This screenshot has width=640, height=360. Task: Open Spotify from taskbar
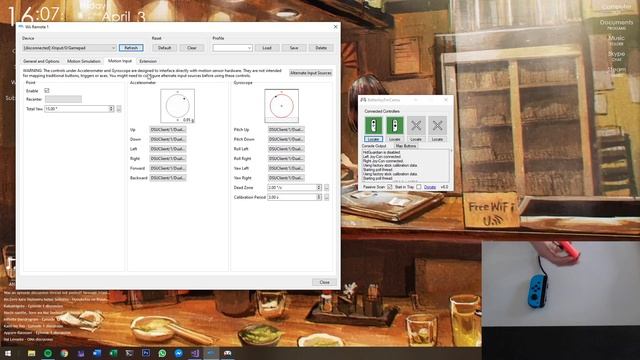point(48,353)
